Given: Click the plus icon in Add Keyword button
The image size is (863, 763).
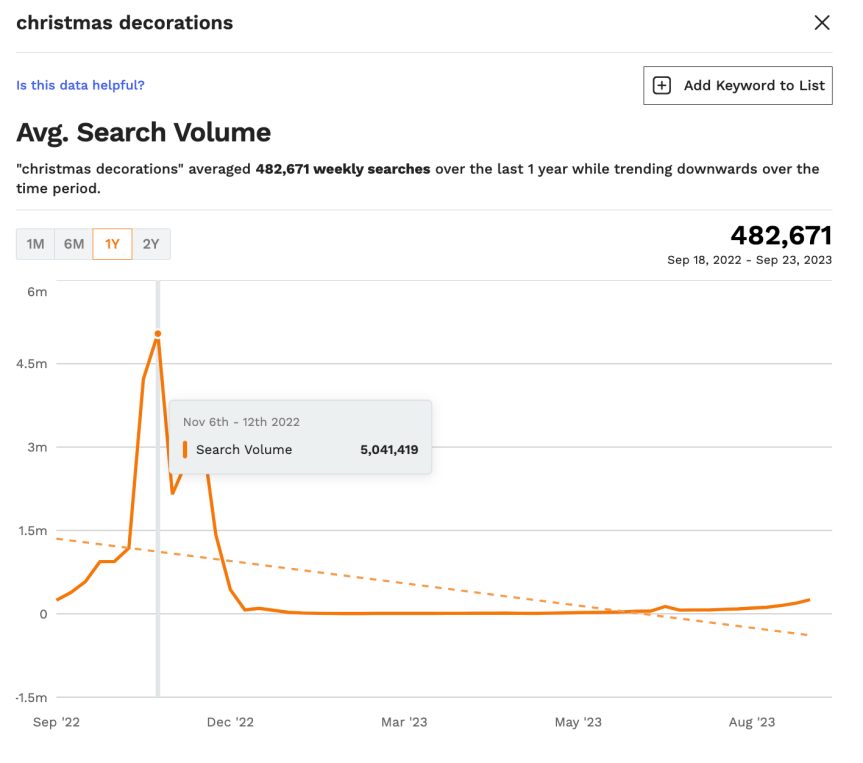Looking at the screenshot, I should [x=662, y=86].
